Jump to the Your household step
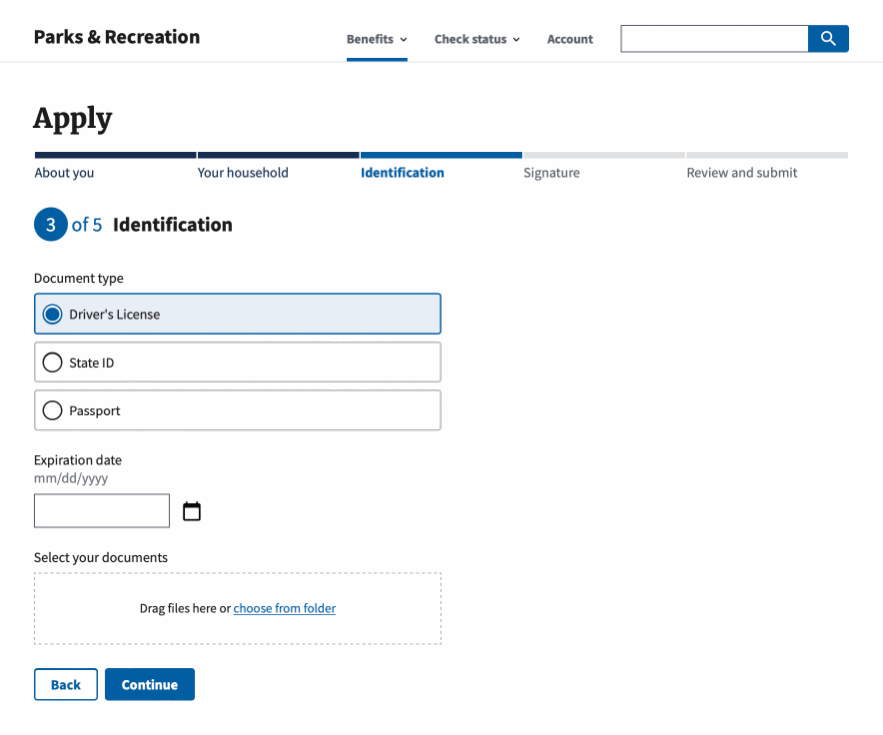This screenshot has width=883, height=735. pos(242,172)
